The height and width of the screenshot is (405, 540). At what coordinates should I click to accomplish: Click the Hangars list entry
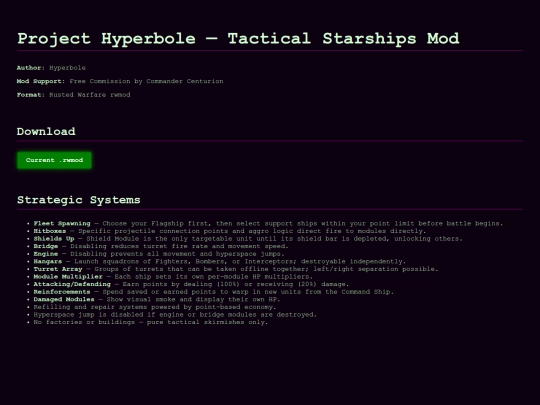click(220, 261)
